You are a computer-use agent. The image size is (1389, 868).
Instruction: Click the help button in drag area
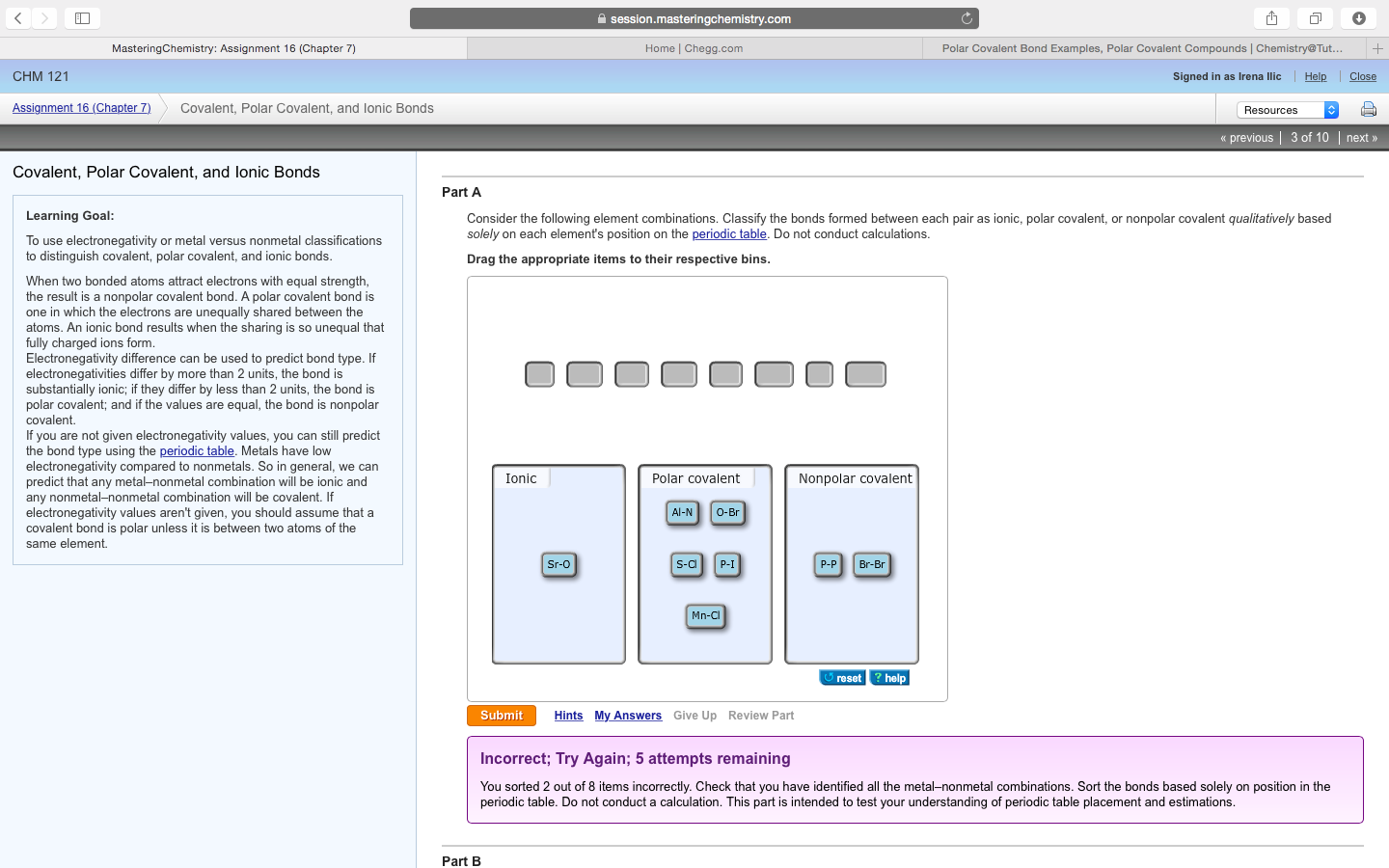click(x=889, y=678)
